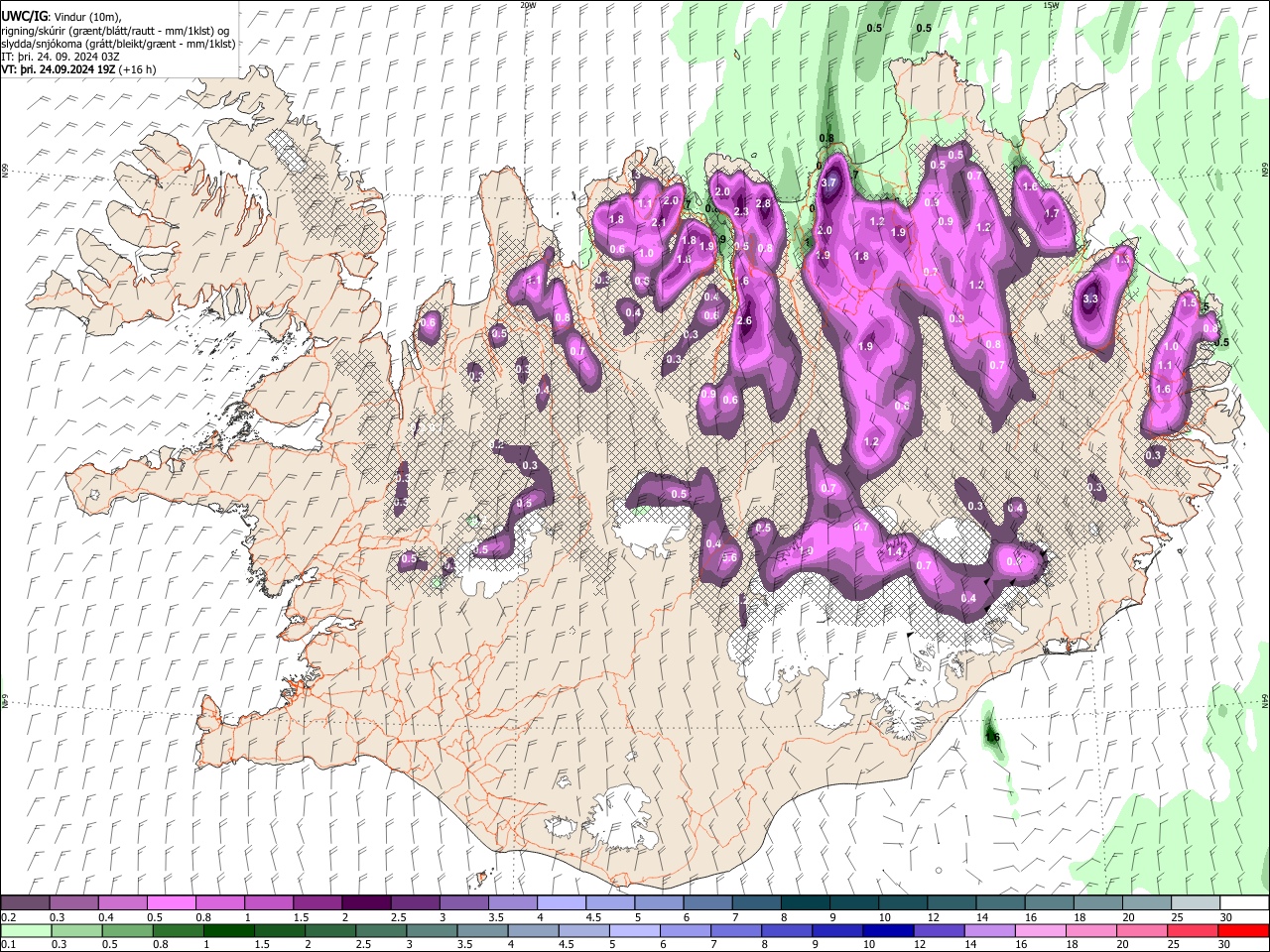
Task: Click the 3.3 snowfall value in the northeast
Action: click(x=1090, y=298)
